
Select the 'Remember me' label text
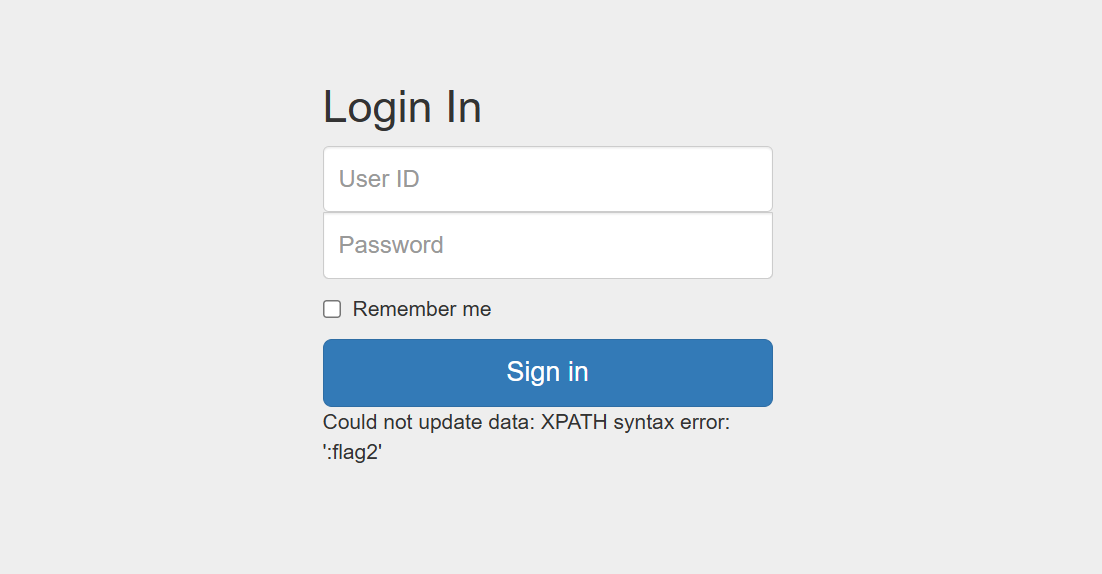coord(422,309)
